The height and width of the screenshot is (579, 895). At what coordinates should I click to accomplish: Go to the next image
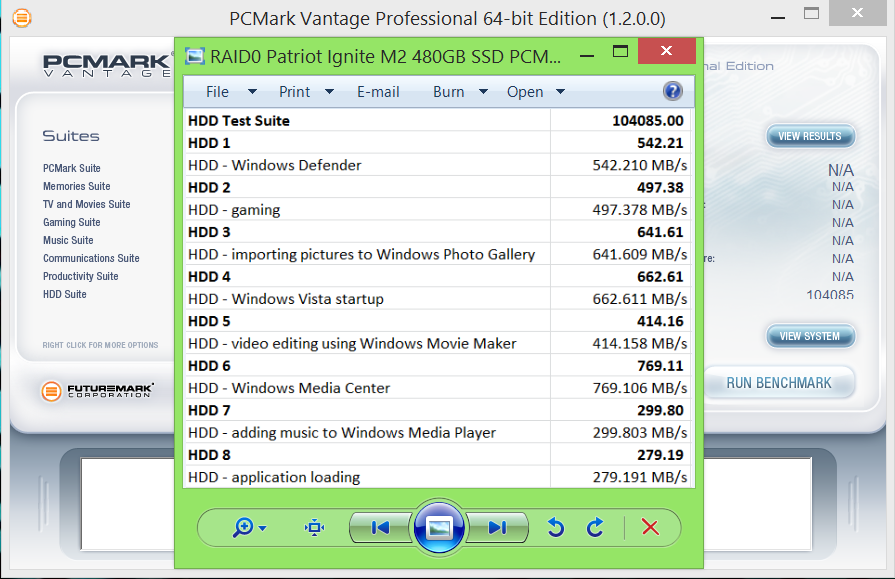click(x=498, y=528)
